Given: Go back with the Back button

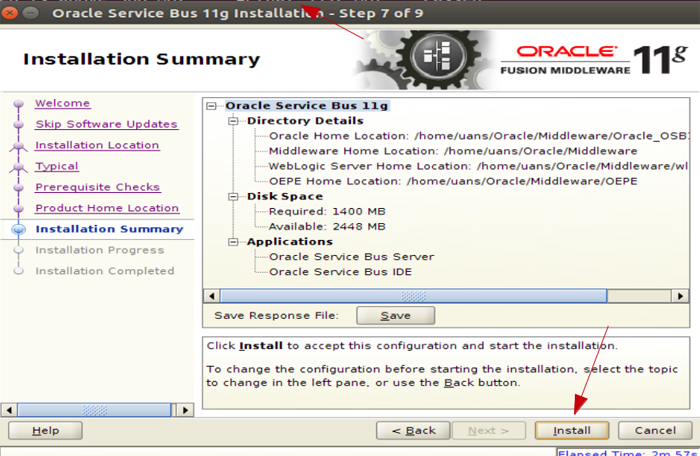Looking at the screenshot, I should [x=413, y=431].
